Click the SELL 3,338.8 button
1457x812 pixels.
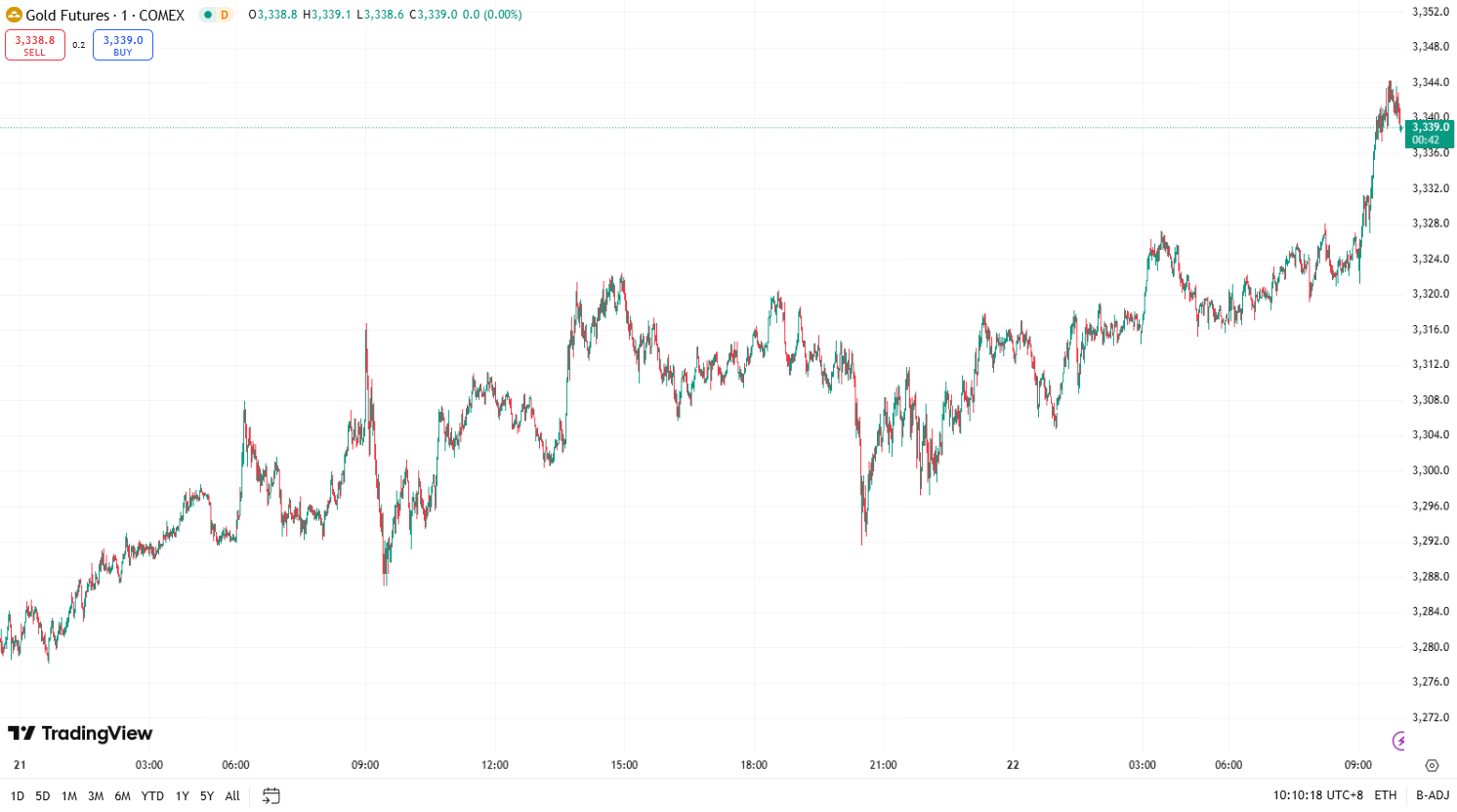pyautogui.click(x=35, y=45)
